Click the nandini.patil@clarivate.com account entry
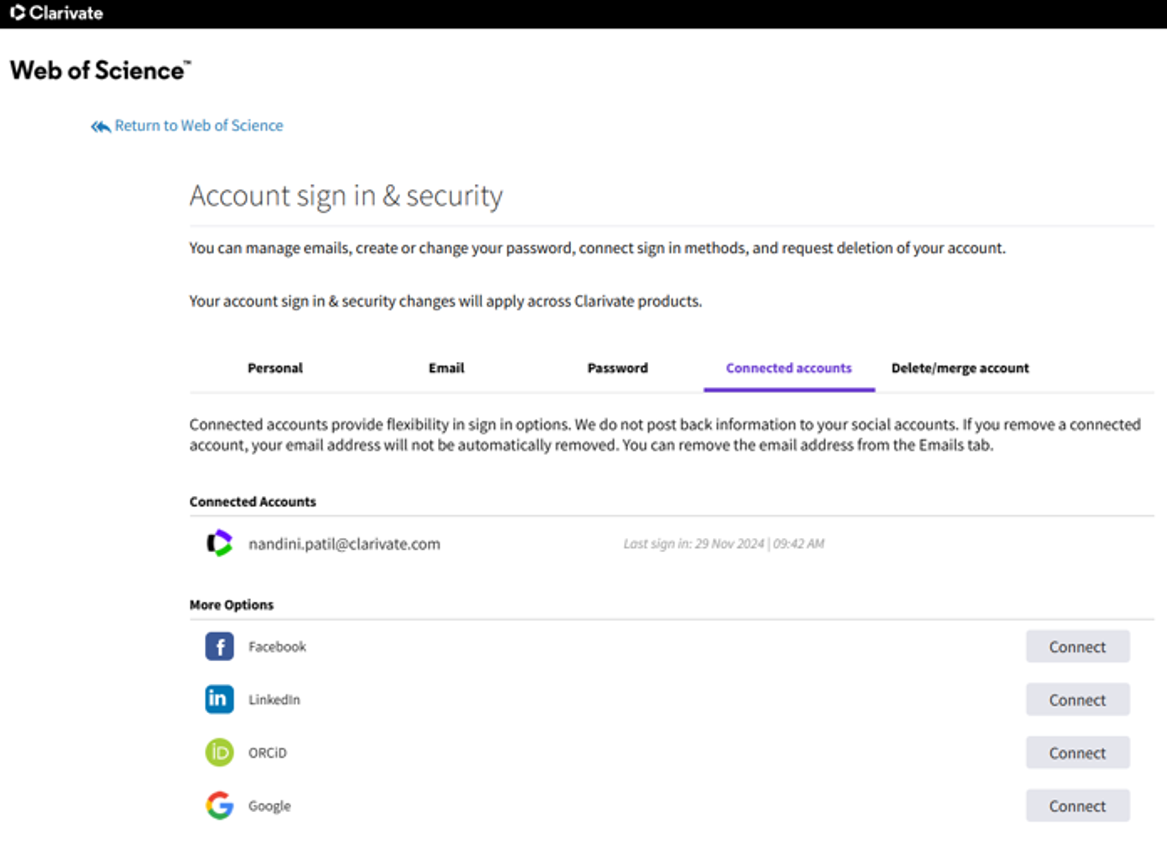Image resolution: width=1167 pixels, height=849 pixels. coord(344,545)
